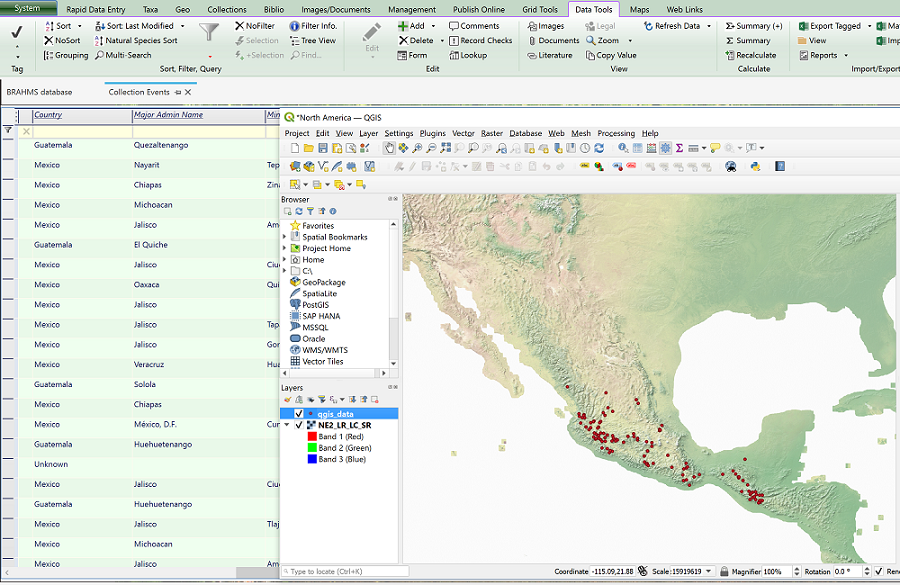Viewport: 900px width, 585px height.
Task: Open the QGIS Processing menu
Action: click(616, 133)
